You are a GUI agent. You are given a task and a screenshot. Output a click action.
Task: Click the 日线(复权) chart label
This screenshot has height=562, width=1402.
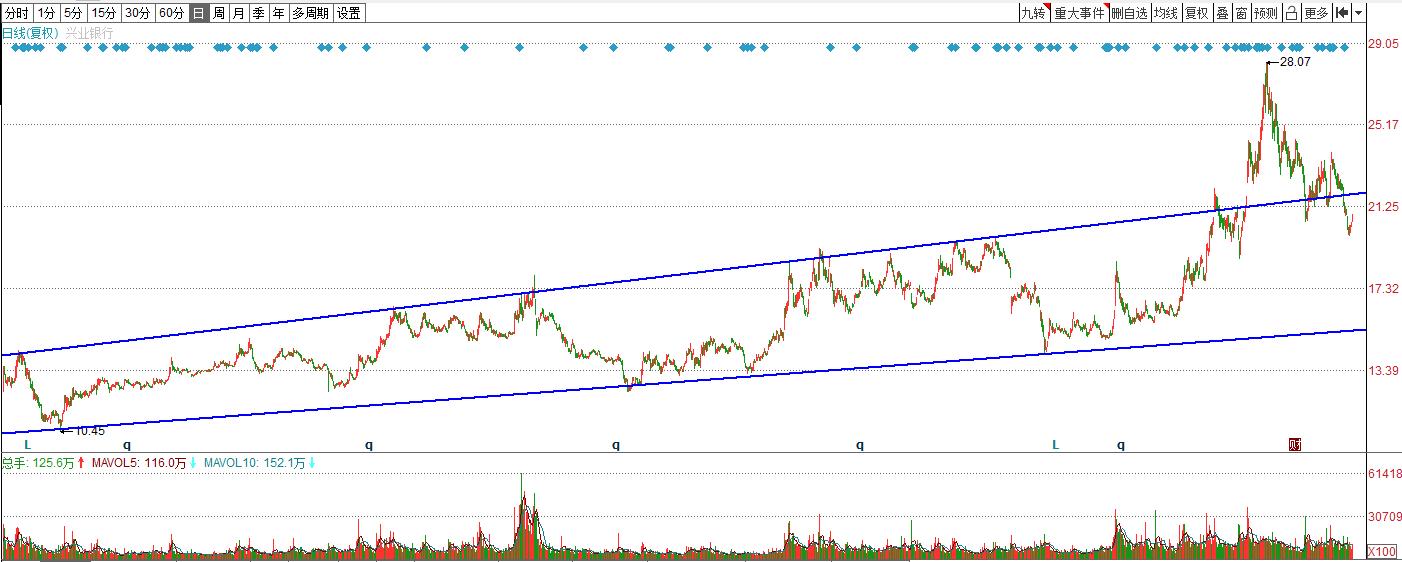tap(31, 33)
